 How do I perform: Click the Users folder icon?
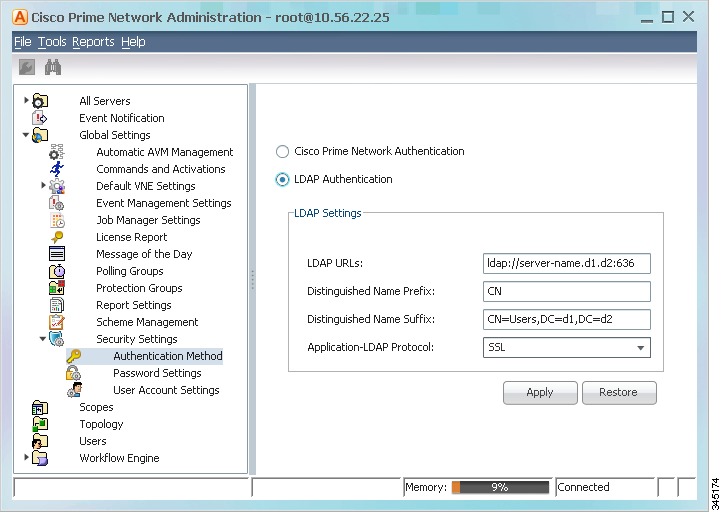[x=40, y=441]
